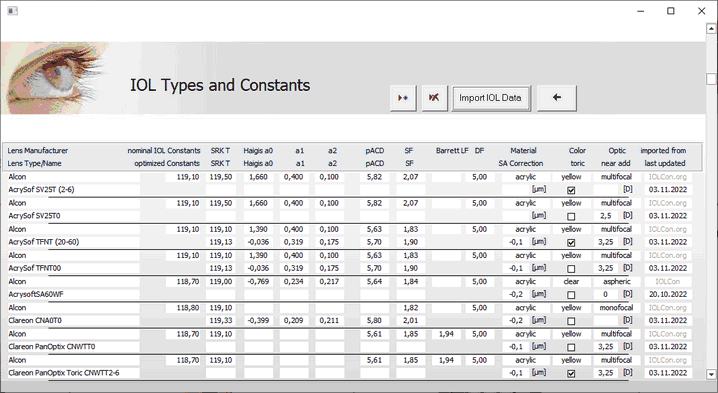This screenshot has height=393, width=718.
Task: Toggle toric checkbox for AcrySof SV25T0
Action: 571,216
